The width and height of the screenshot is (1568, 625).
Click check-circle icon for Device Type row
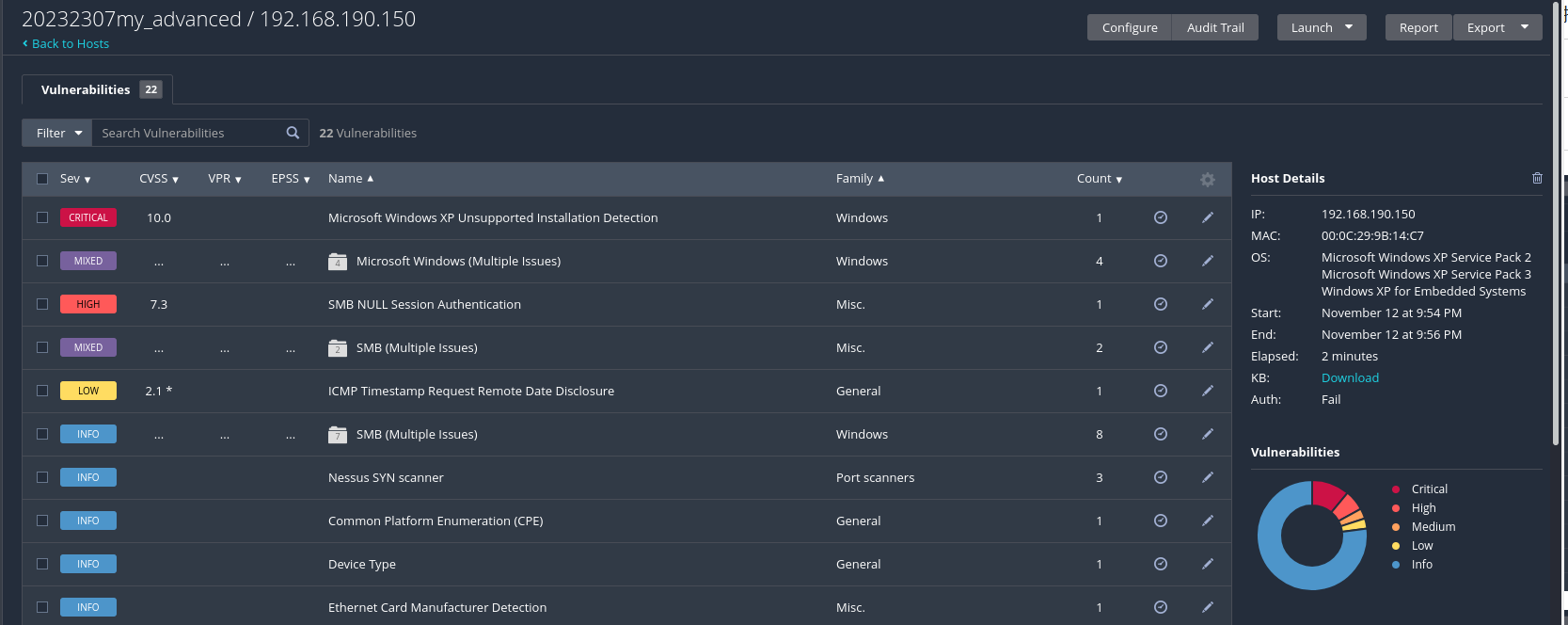point(1161,564)
